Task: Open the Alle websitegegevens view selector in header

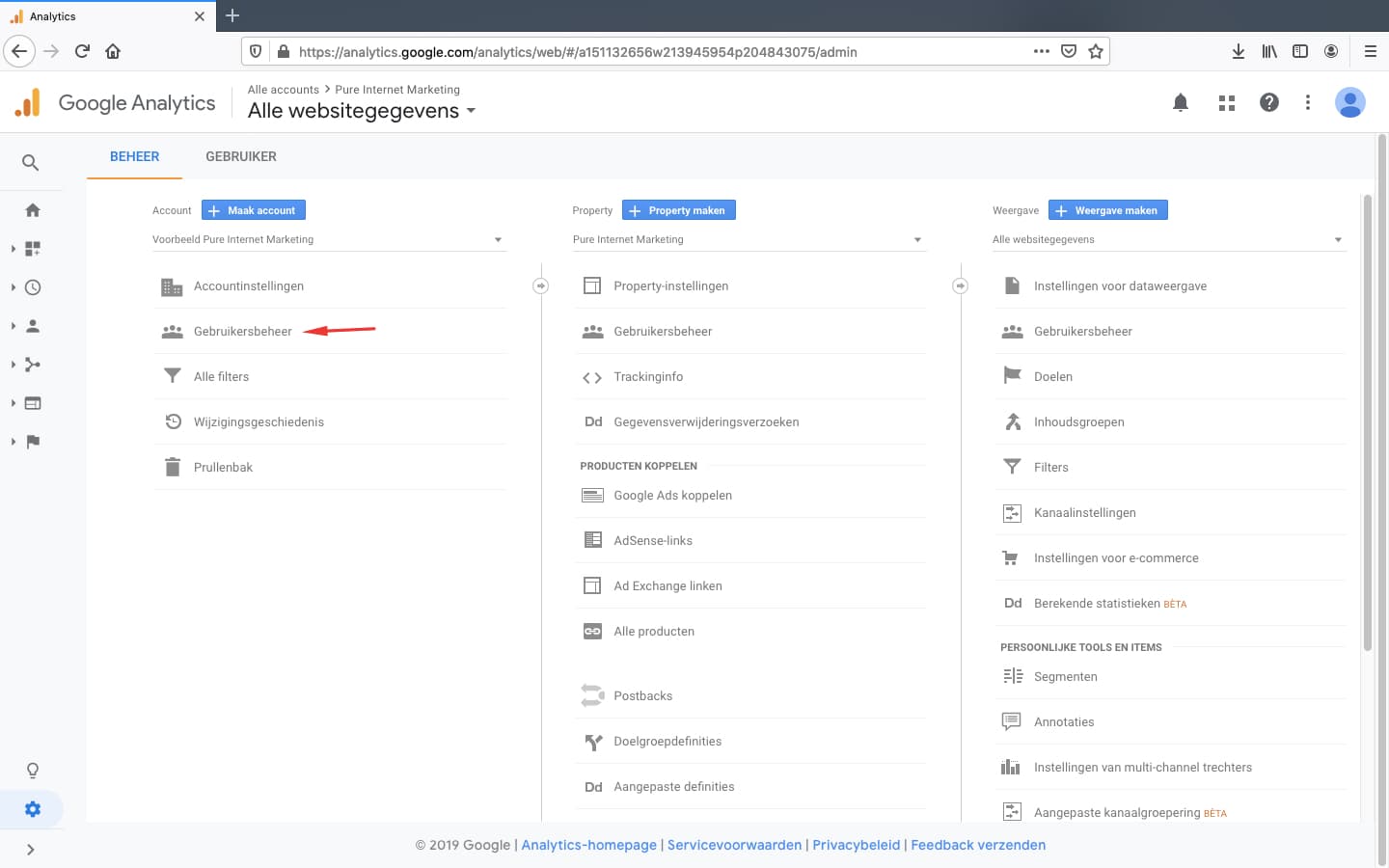Action: (x=362, y=111)
